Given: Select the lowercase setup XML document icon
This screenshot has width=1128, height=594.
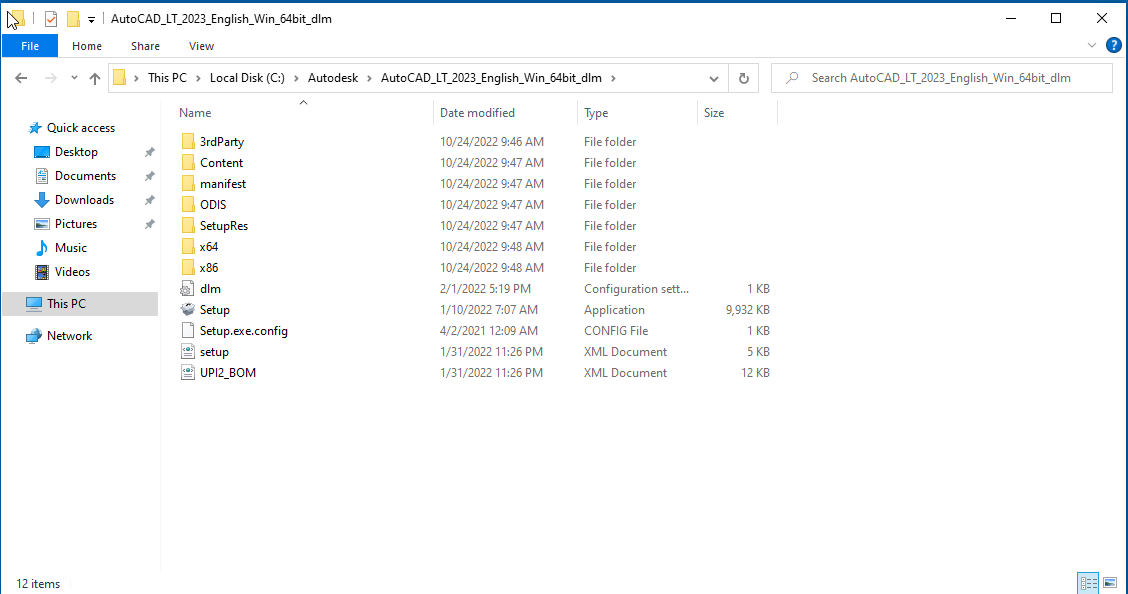Looking at the screenshot, I should coord(188,352).
